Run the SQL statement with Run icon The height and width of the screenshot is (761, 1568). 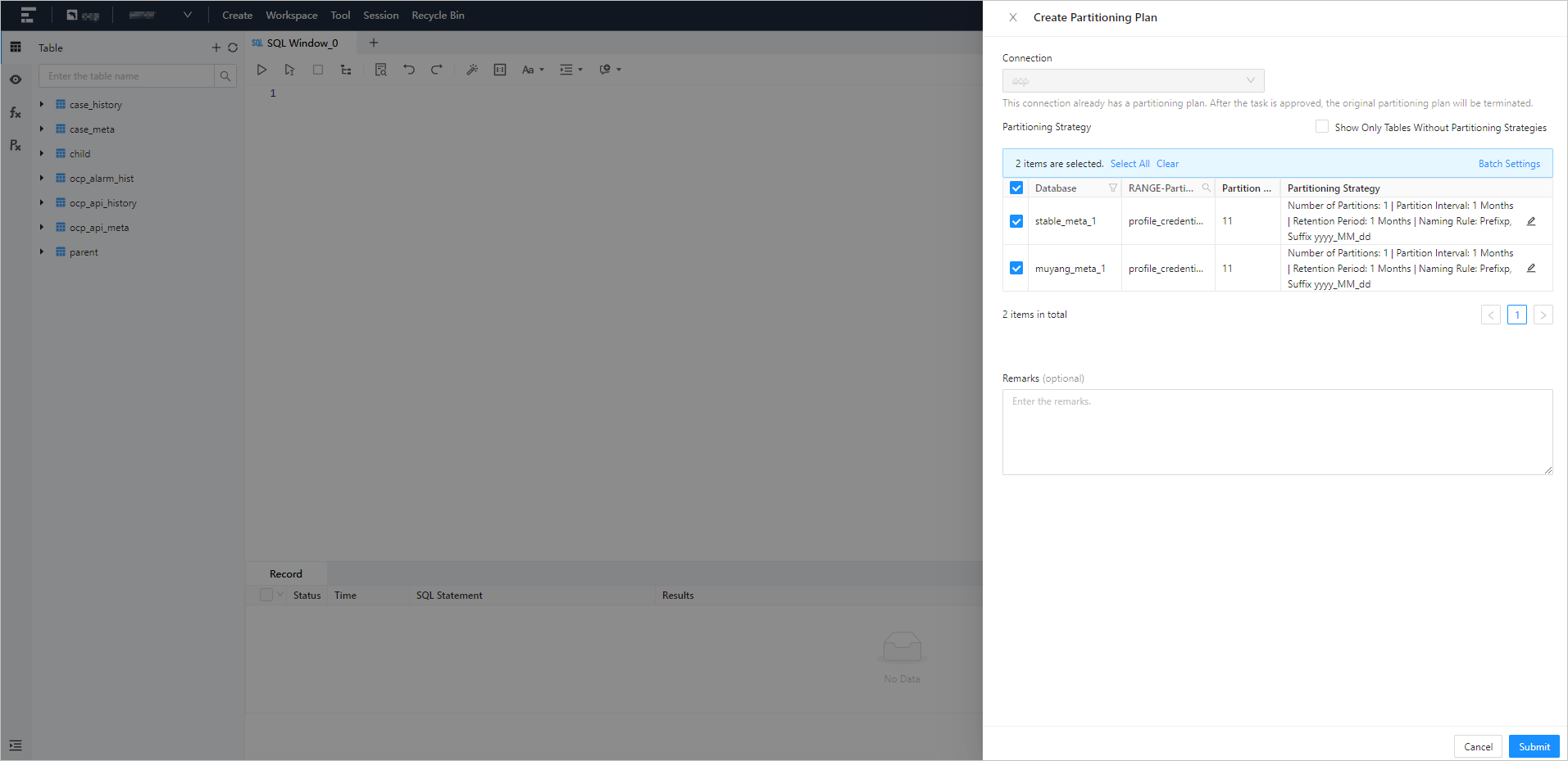[x=261, y=70]
